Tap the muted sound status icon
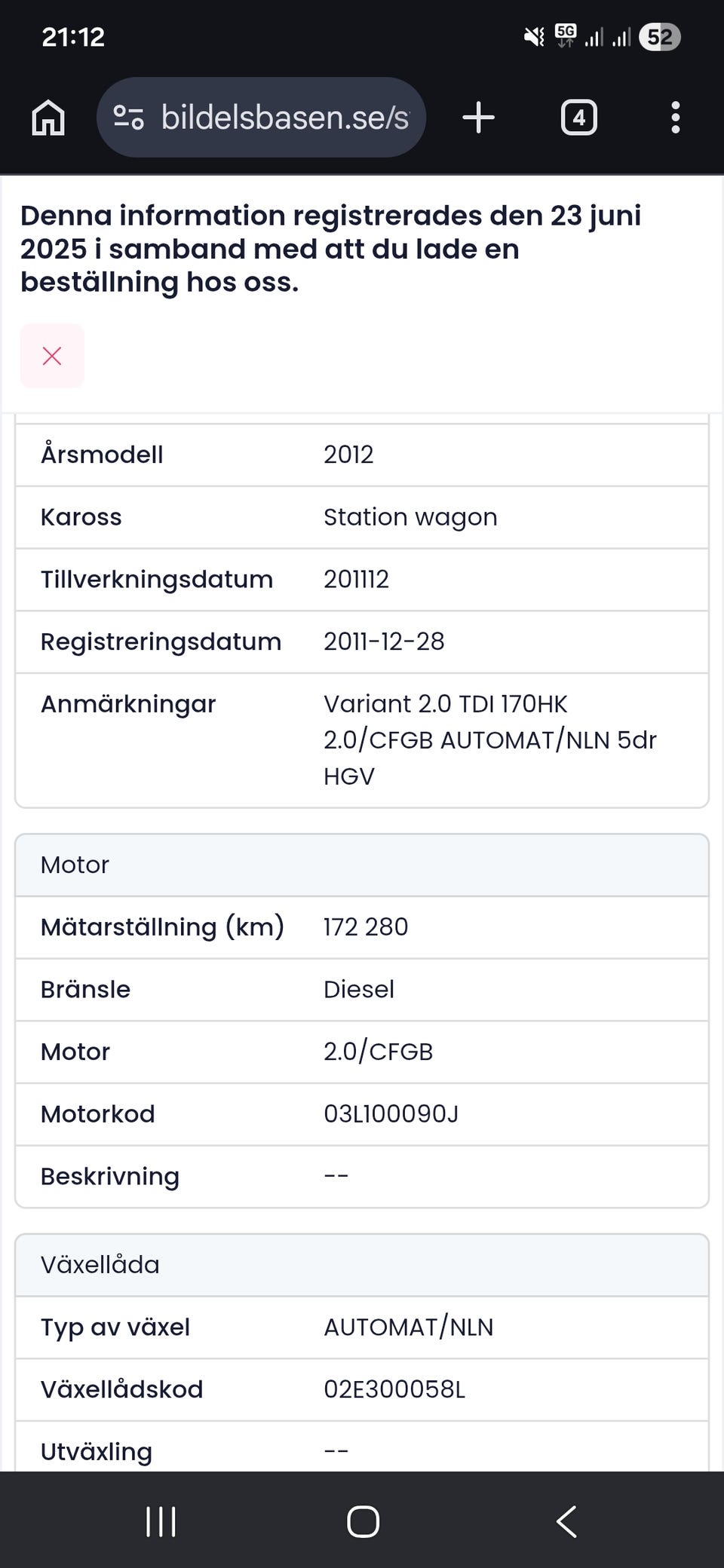The width and height of the screenshot is (724, 1568). point(534,36)
